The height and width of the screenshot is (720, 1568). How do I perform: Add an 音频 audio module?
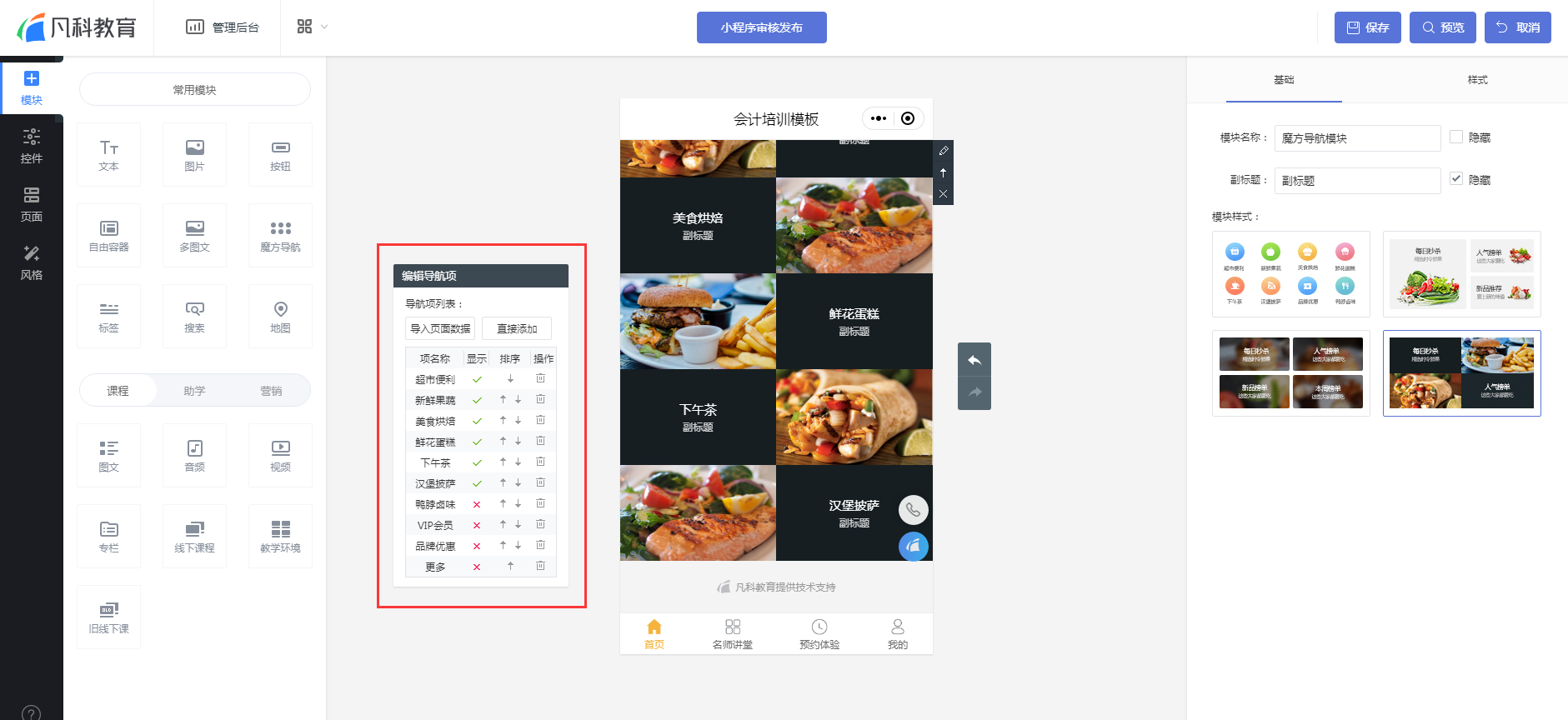pyautogui.click(x=194, y=455)
